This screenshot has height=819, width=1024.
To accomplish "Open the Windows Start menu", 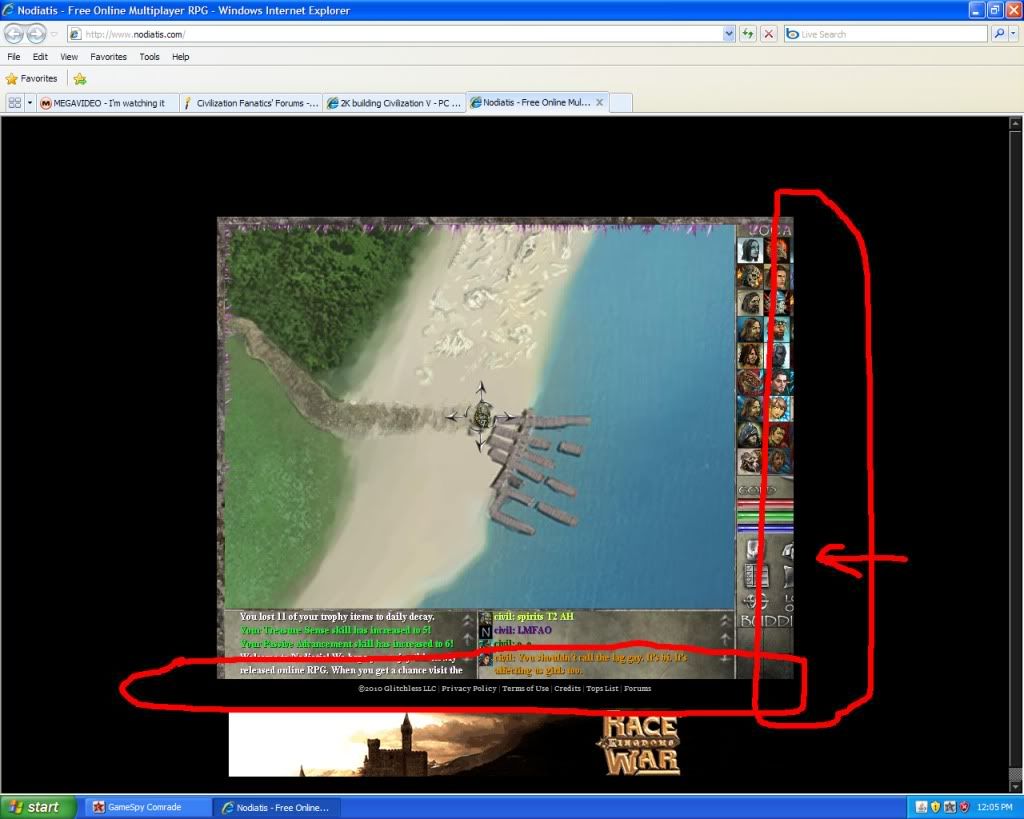I will pos(38,807).
